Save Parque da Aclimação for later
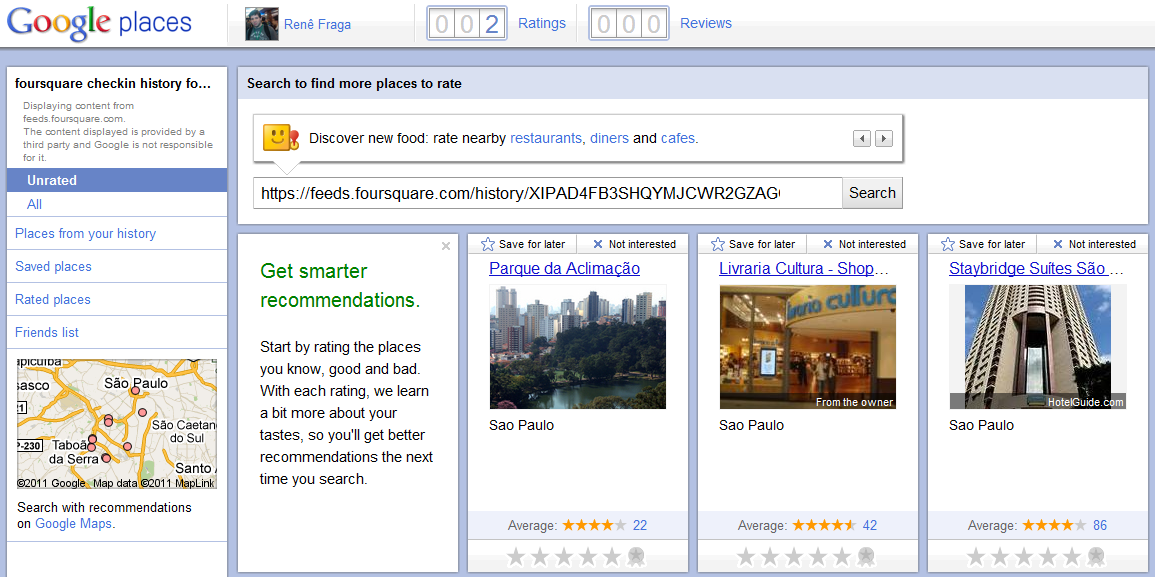Screen dimensions: 1155x577 point(518,244)
